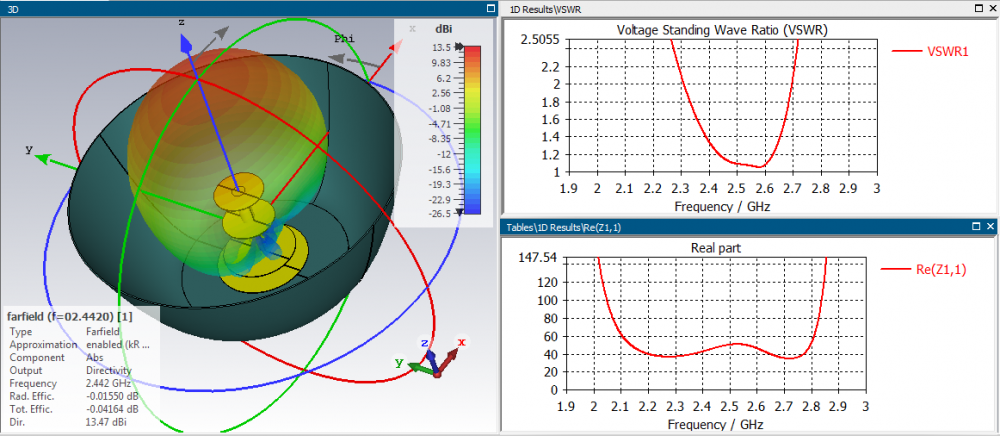Click the upper limit marker at 13.5 dBi
Viewport: 1000px width, 436px height.
[x=458, y=47]
